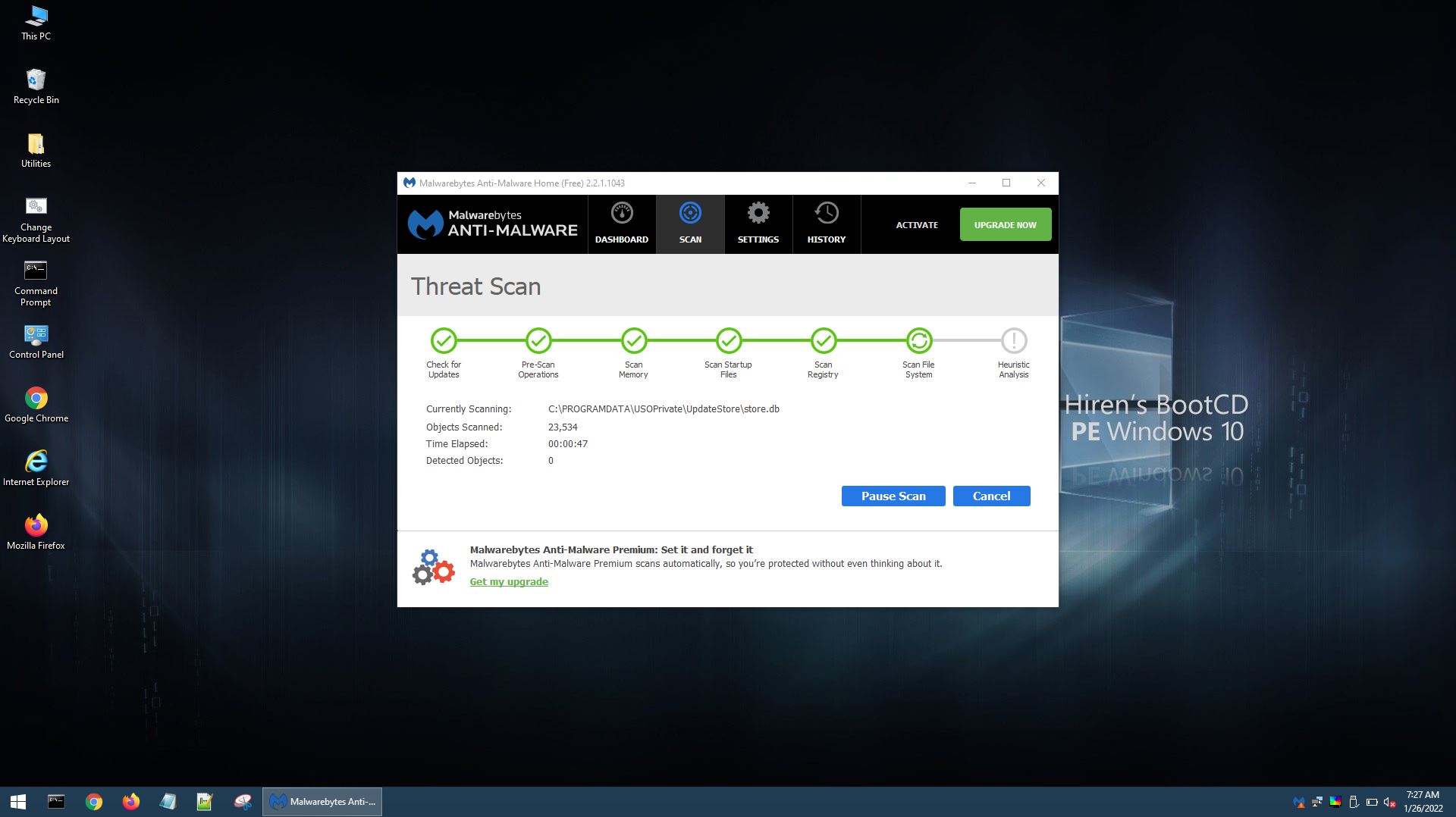Viewport: 1456px width, 817px height.
Task: Open the Dashboard tab in Malwarebytes
Action: click(x=622, y=224)
